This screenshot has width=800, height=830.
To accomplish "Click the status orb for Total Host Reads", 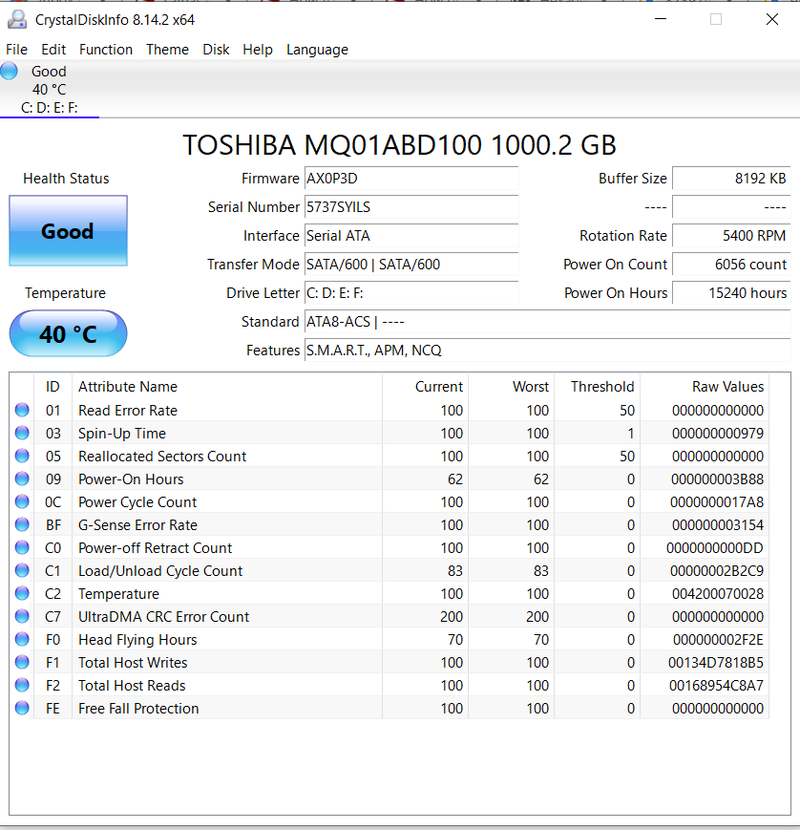I will pyautogui.click(x=22, y=685).
